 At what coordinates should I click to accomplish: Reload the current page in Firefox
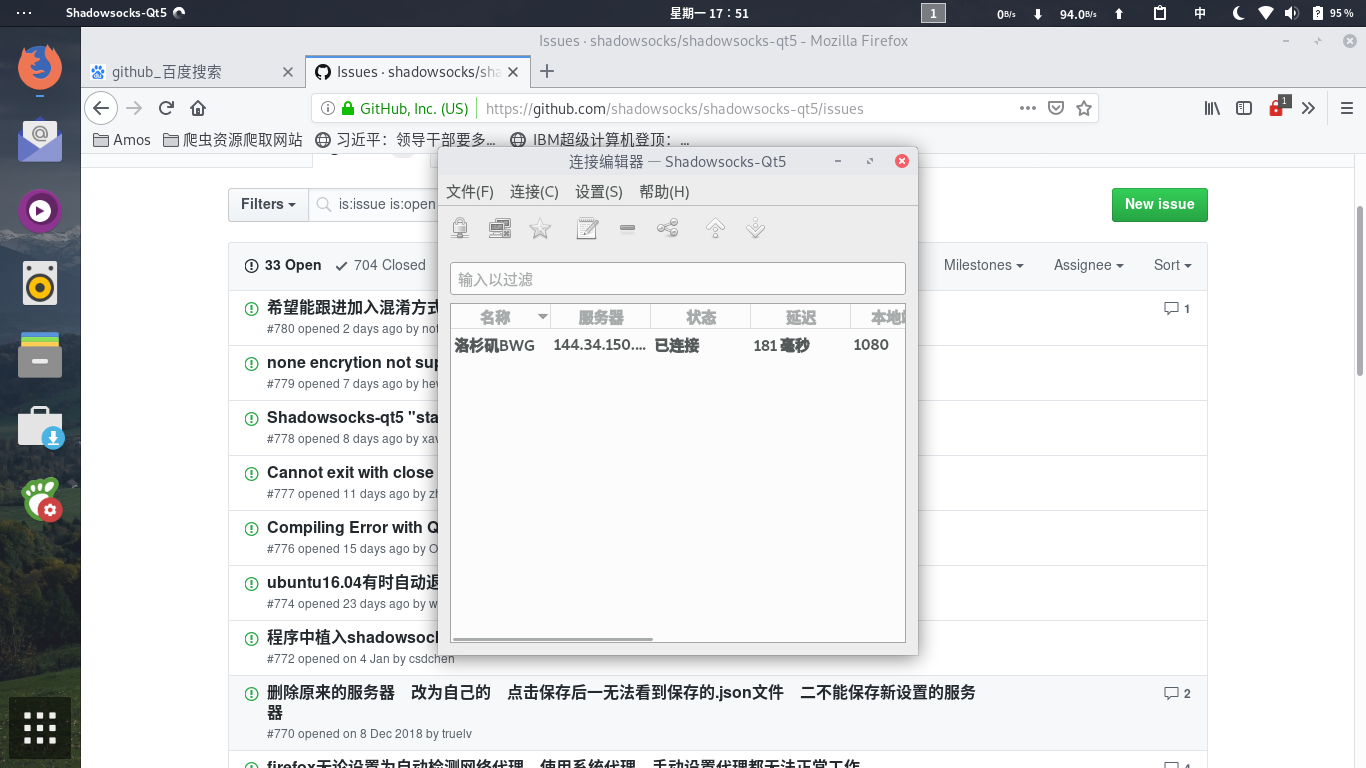pyautogui.click(x=167, y=108)
